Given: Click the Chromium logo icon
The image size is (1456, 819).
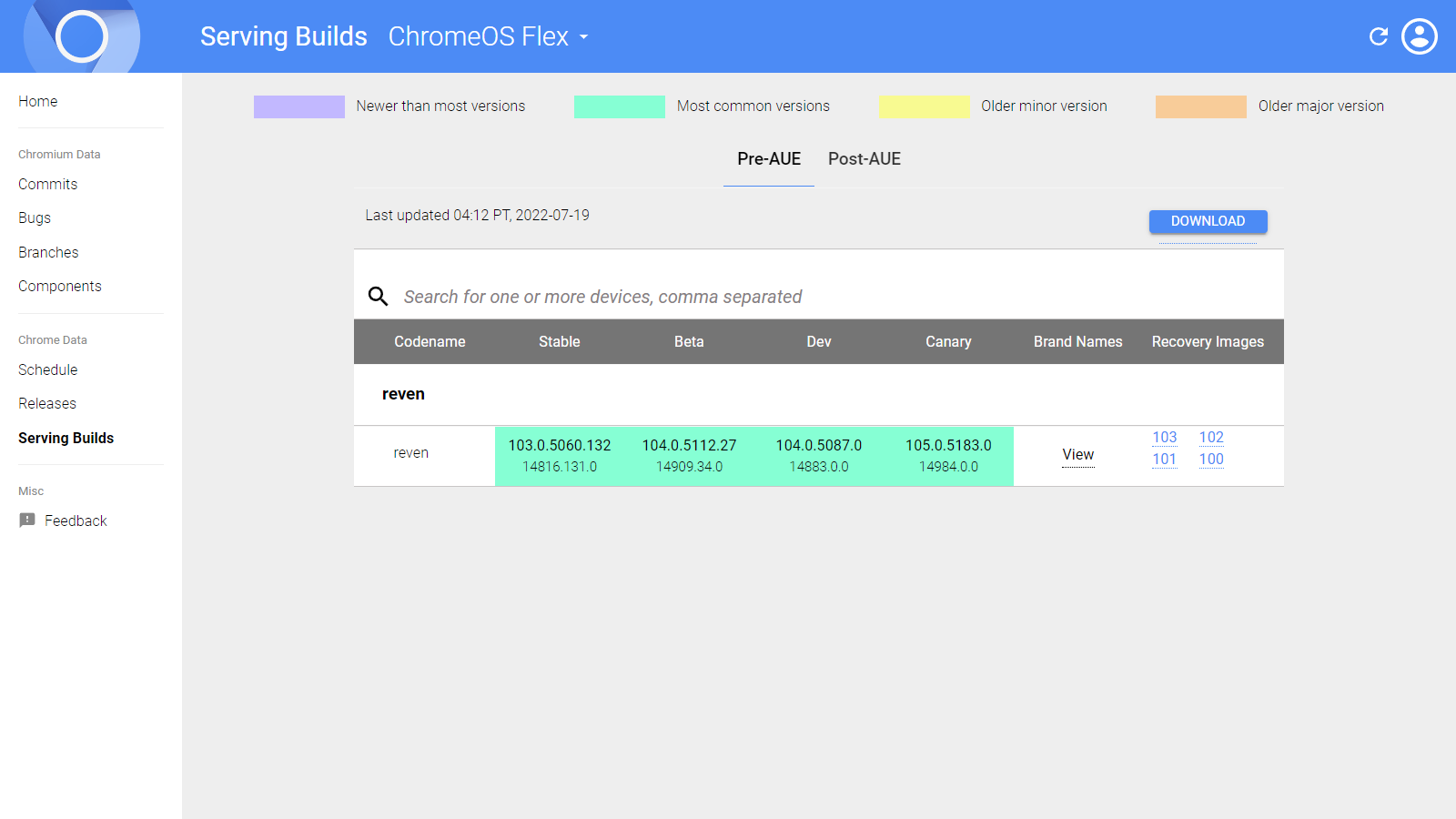Looking at the screenshot, I should point(82,36).
